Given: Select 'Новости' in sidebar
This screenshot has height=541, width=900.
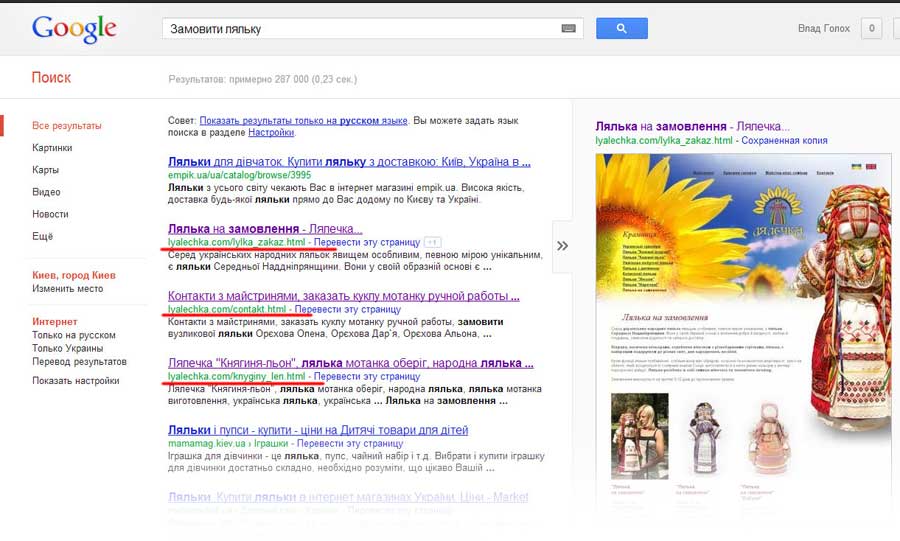Looking at the screenshot, I should 50,214.
